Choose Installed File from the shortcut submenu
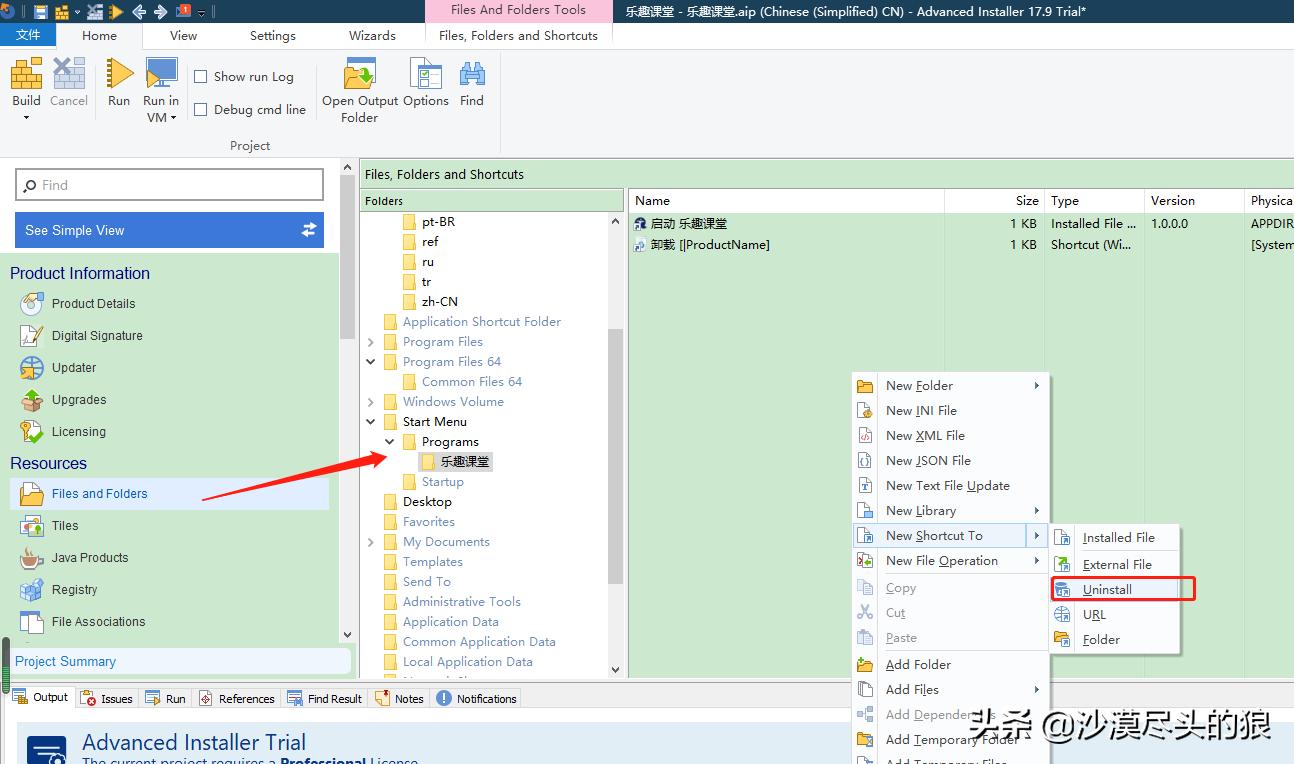 tap(1115, 538)
